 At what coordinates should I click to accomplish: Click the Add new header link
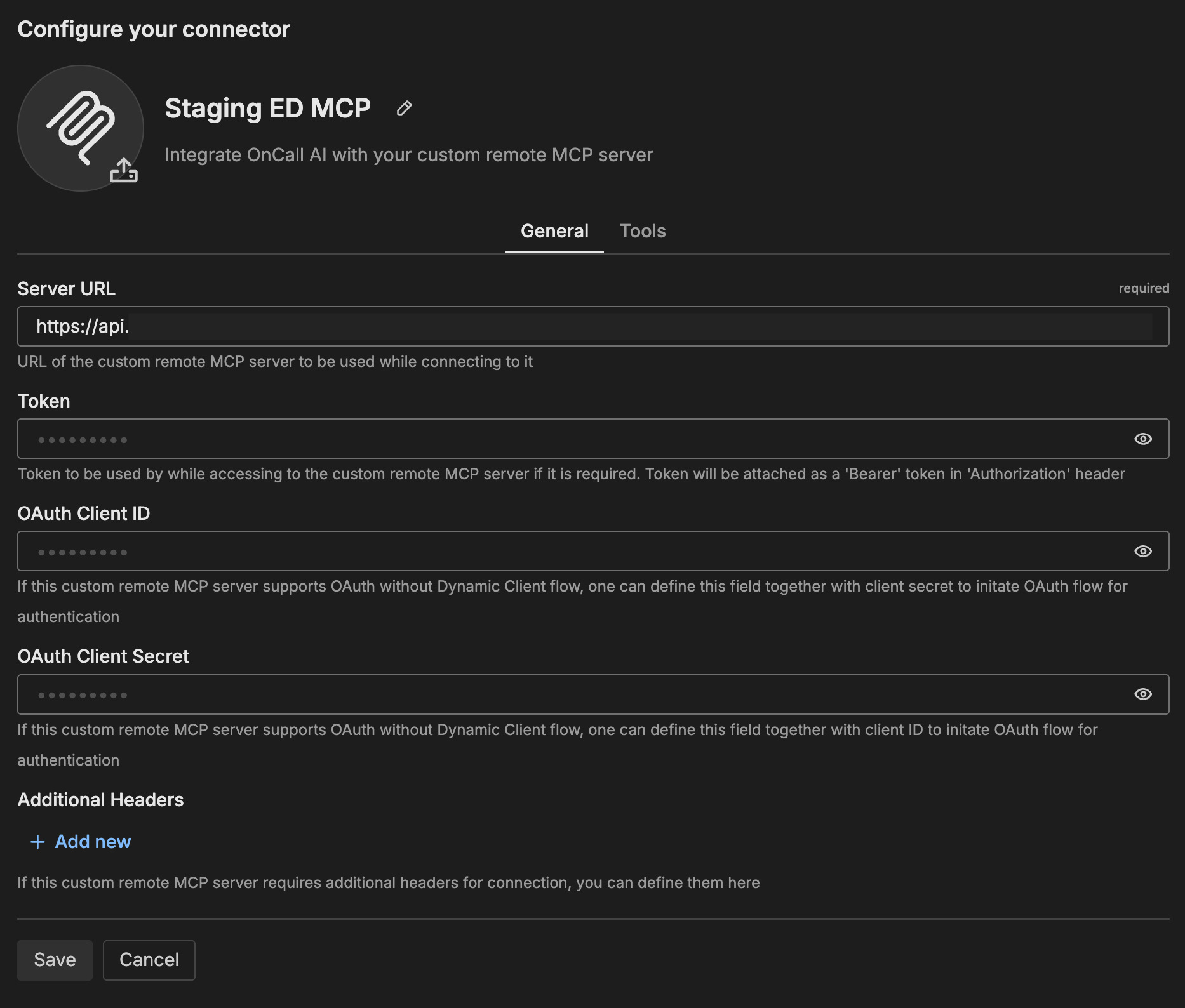tap(93, 842)
